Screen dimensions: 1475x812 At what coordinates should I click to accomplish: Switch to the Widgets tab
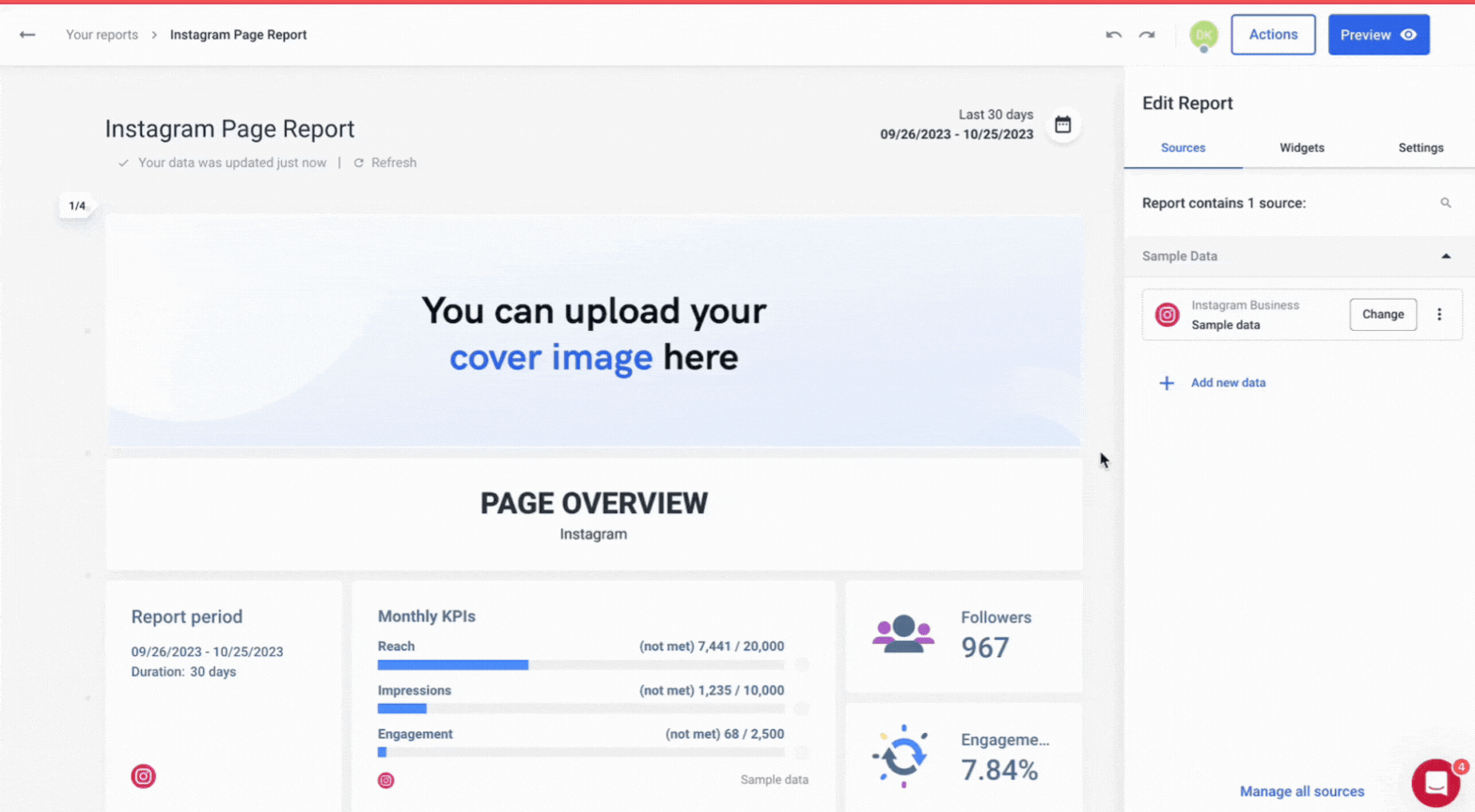coord(1301,148)
